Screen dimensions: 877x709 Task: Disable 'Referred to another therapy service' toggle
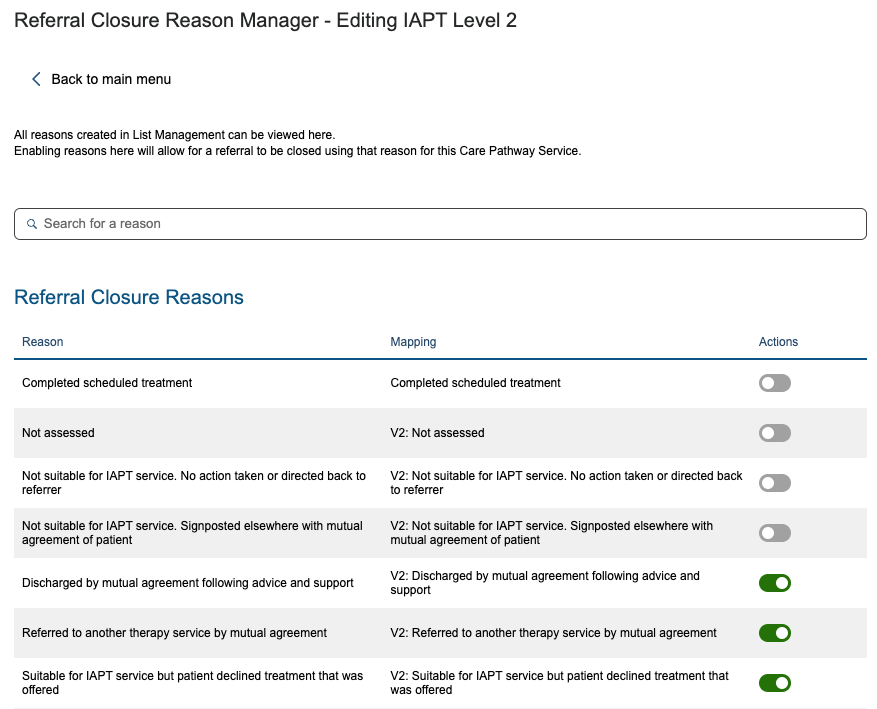(775, 633)
